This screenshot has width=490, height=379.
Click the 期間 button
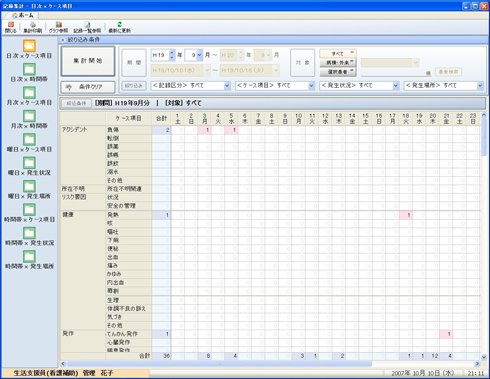coord(134,62)
